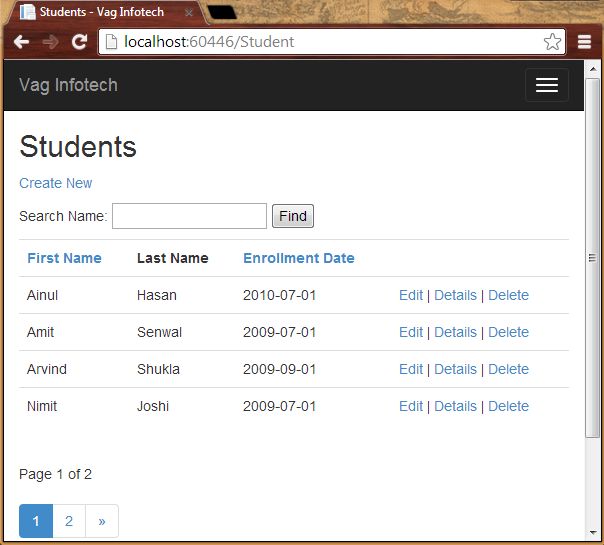The image size is (604, 545).
Task: Select the last name Hasan
Action: pos(157,295)
